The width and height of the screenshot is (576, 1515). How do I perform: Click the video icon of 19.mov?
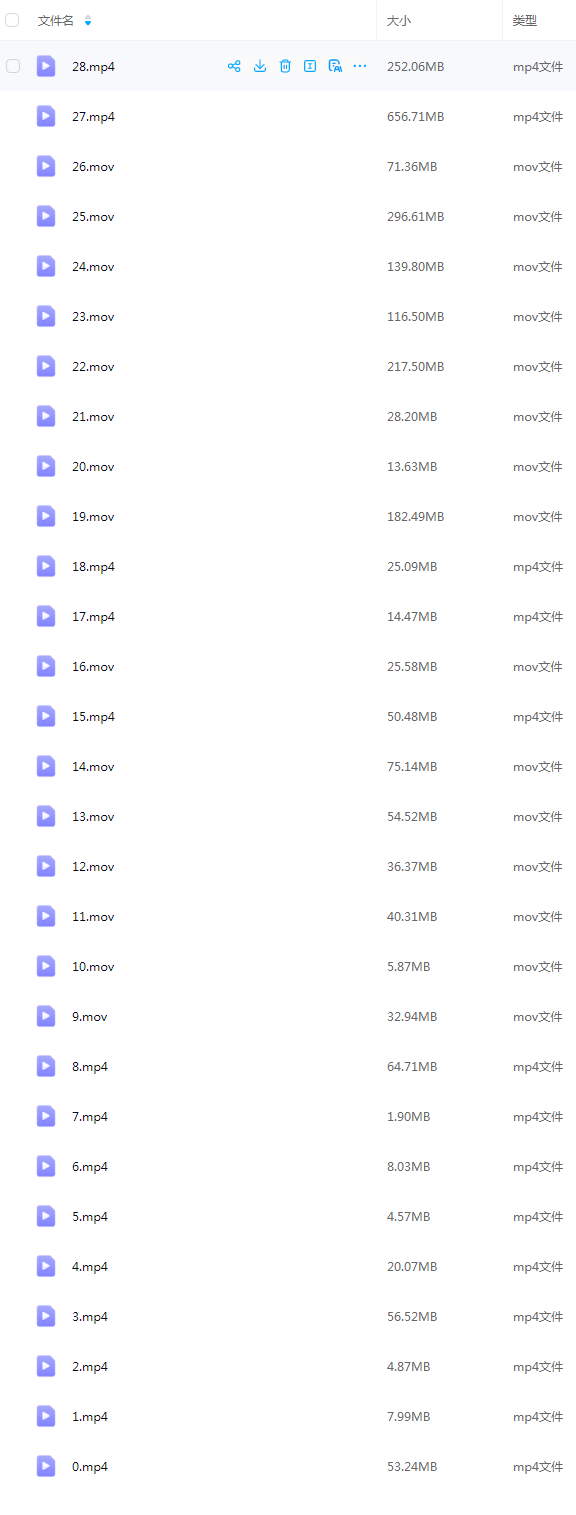coord(46,516)
